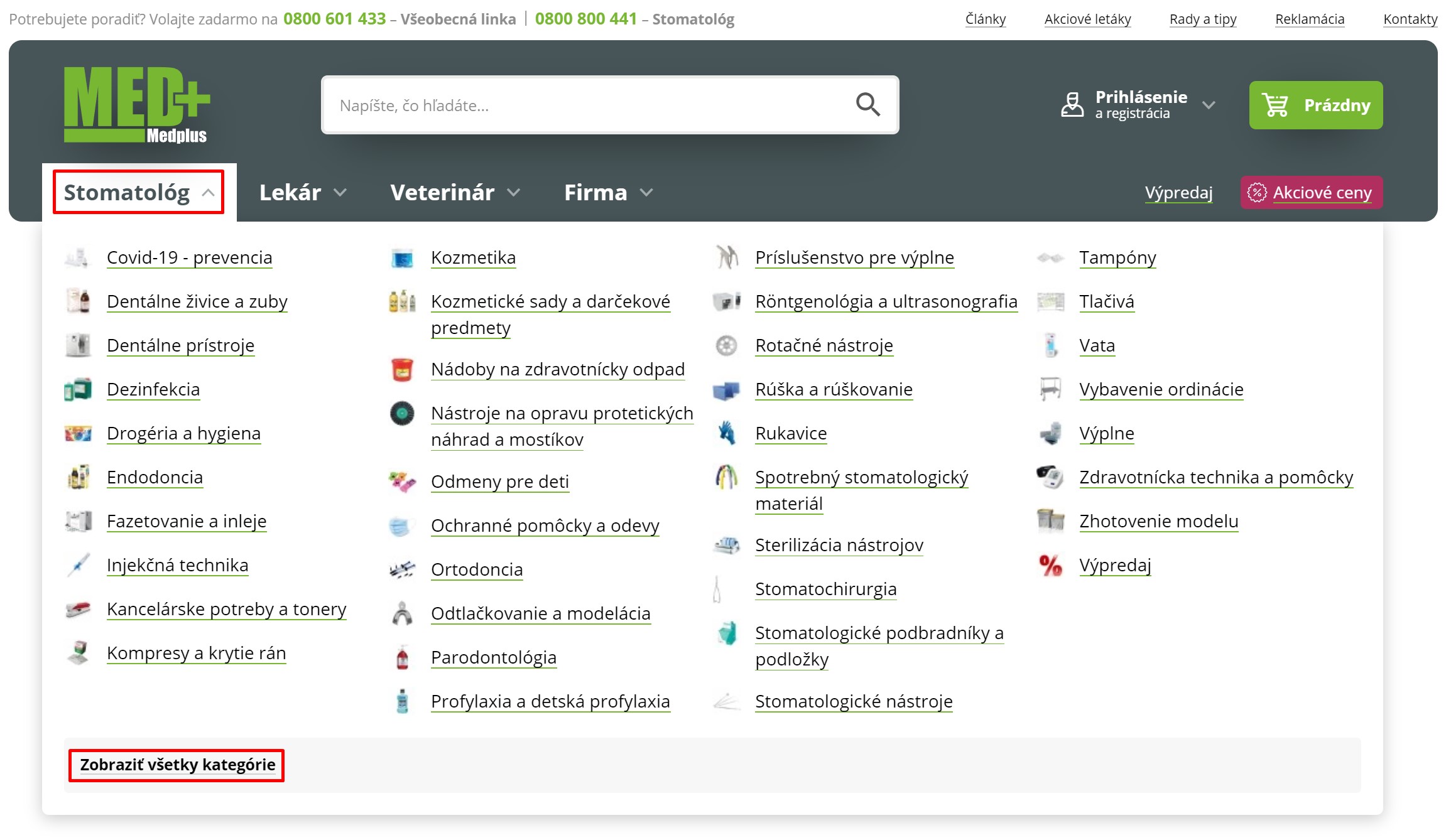
Task: Select the Stomatológ tab
Action: pyautogui.click(x=139, y=192)
